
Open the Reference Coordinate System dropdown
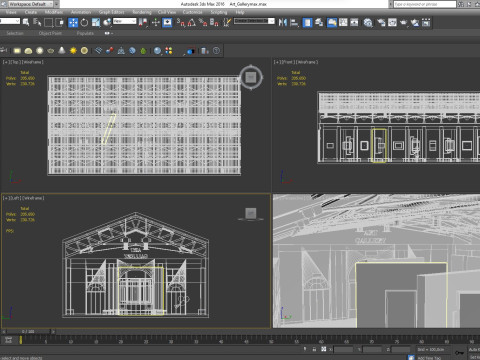coord(125,21)
